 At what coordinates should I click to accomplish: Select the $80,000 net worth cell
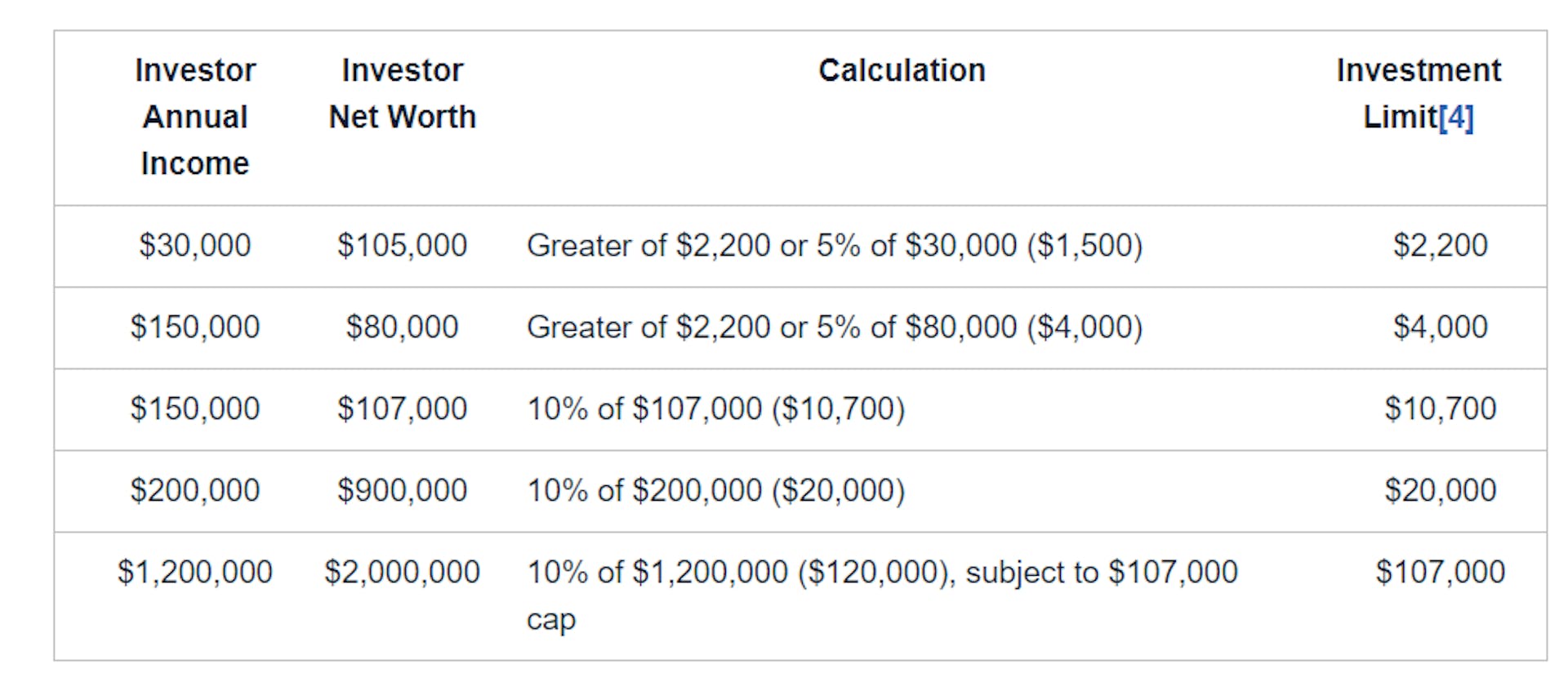[402, 327]
